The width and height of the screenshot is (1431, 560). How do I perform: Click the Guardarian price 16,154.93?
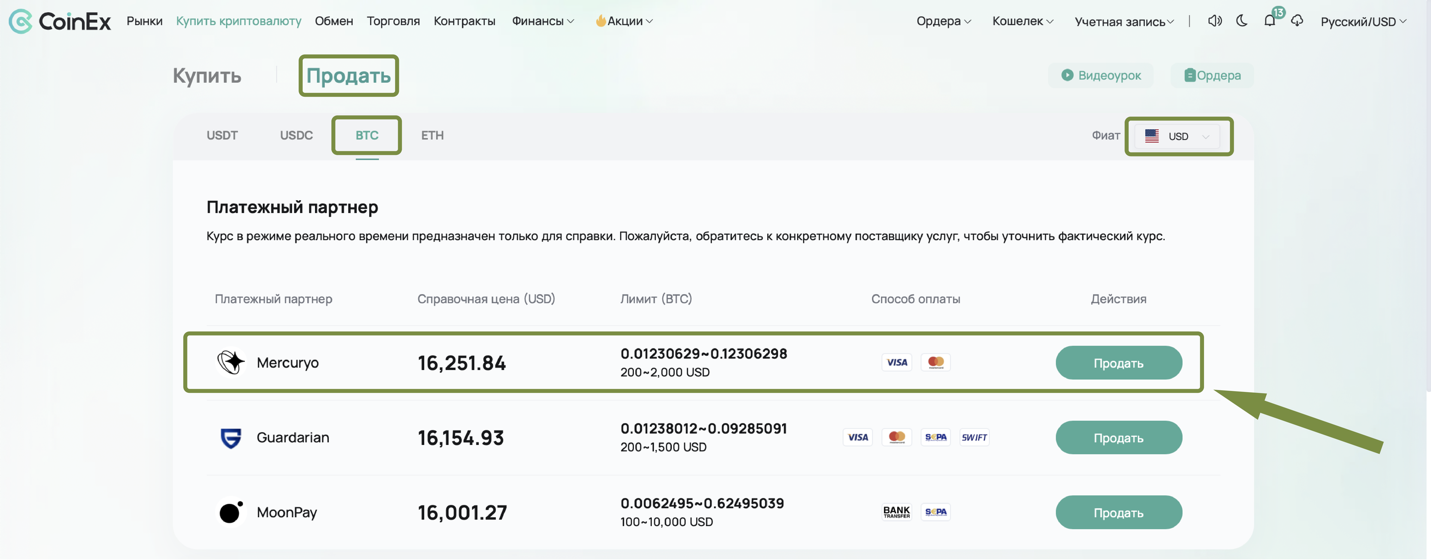[461, 438]
